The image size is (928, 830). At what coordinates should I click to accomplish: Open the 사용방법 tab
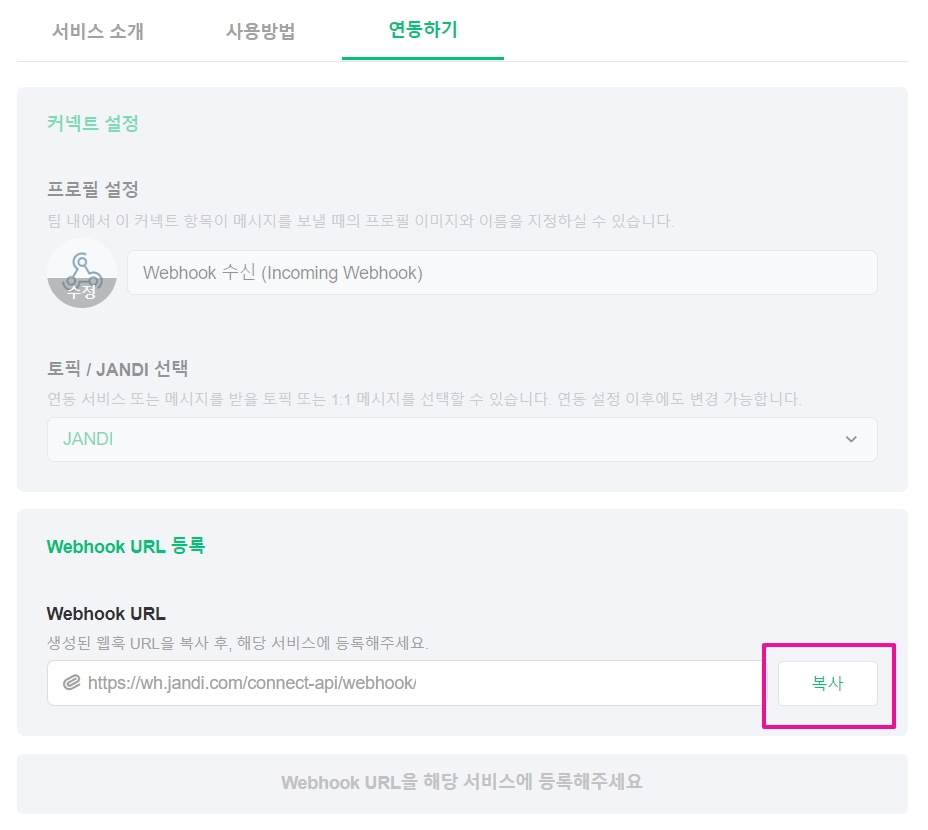260,31
